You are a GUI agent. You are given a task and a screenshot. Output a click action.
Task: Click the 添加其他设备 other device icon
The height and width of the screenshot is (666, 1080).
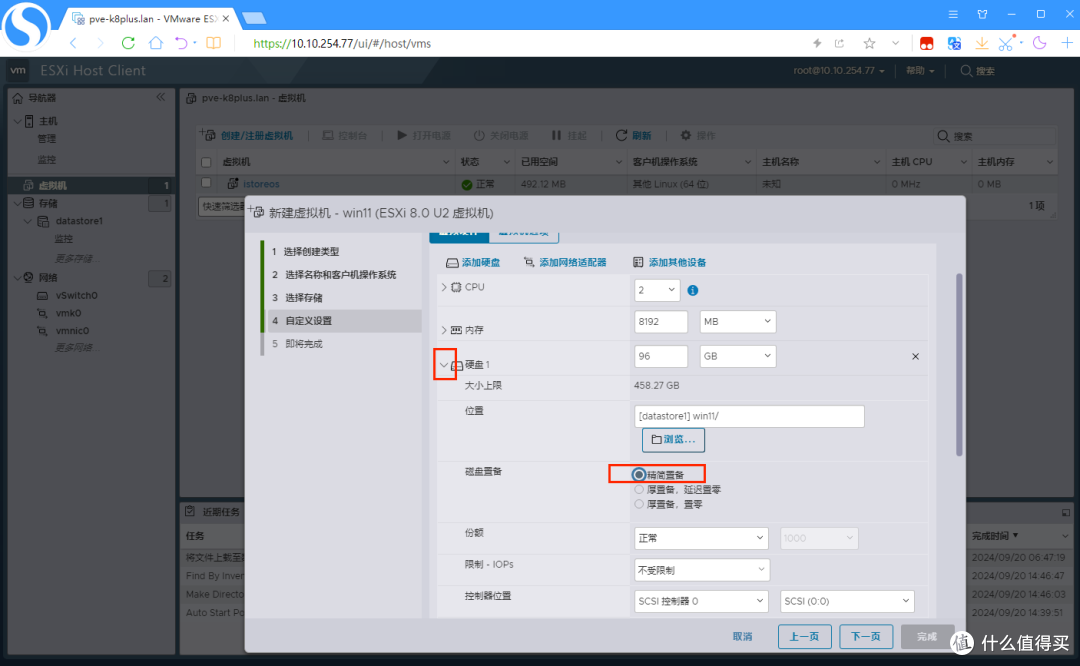(x=638, y=262)
